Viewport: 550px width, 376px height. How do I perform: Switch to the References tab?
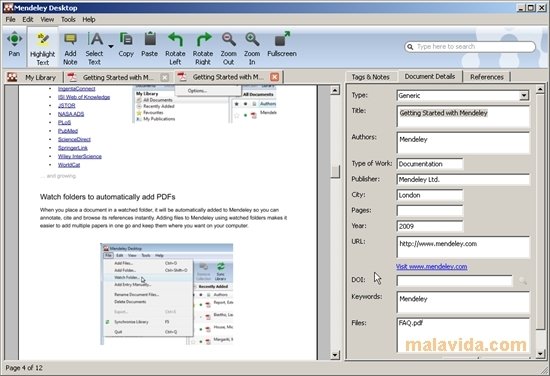click(x=487, y=77)
